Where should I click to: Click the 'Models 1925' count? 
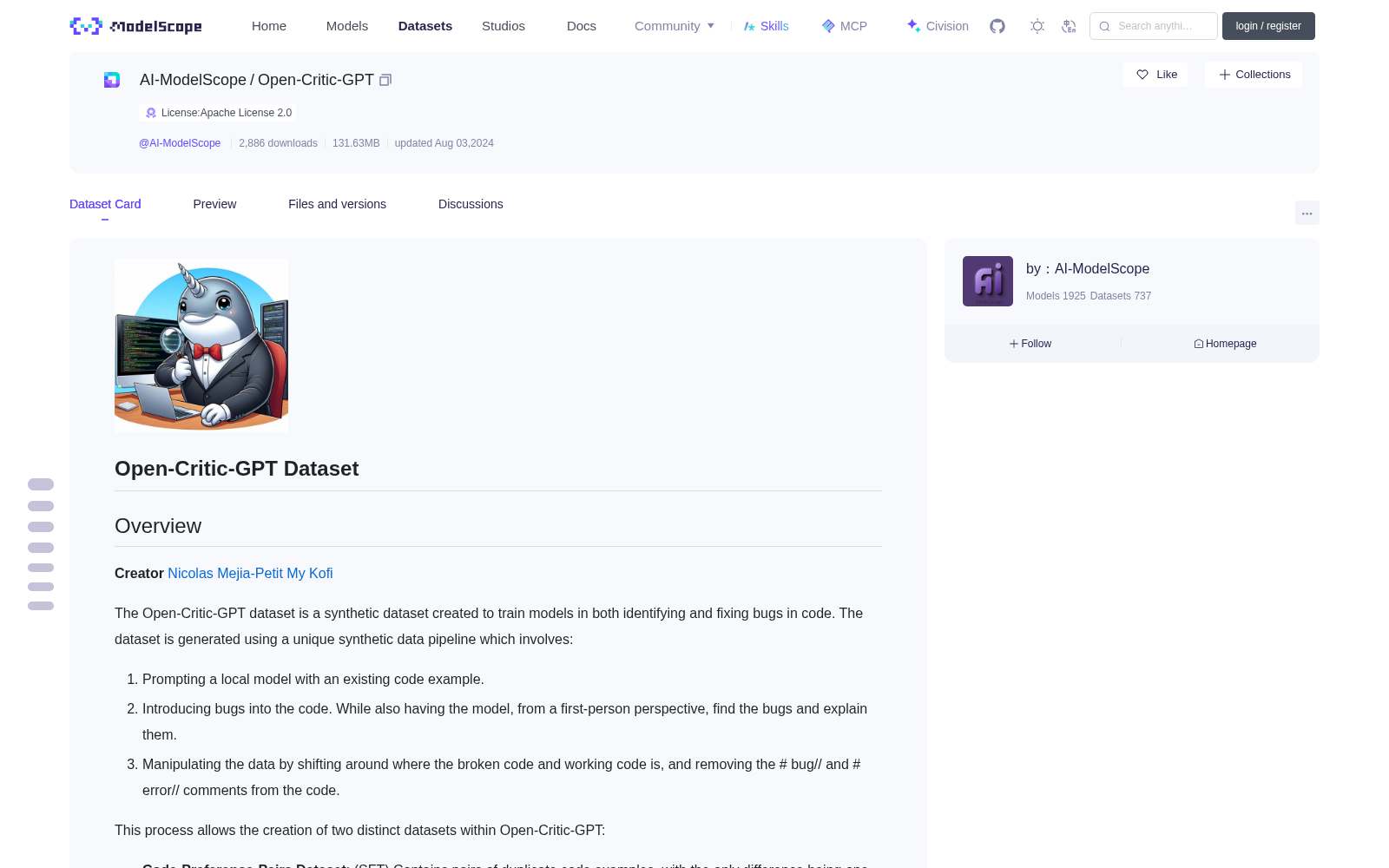(x=1056, y=296)
